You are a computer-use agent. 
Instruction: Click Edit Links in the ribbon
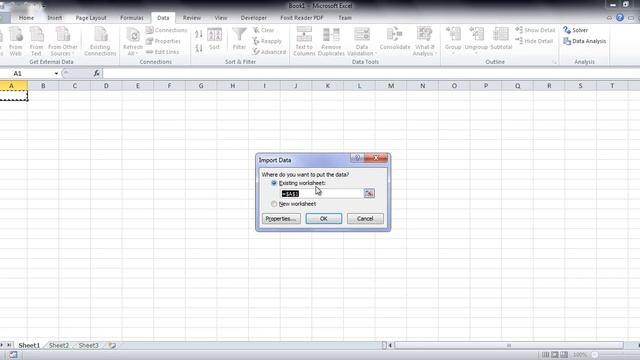coord(162,52)
